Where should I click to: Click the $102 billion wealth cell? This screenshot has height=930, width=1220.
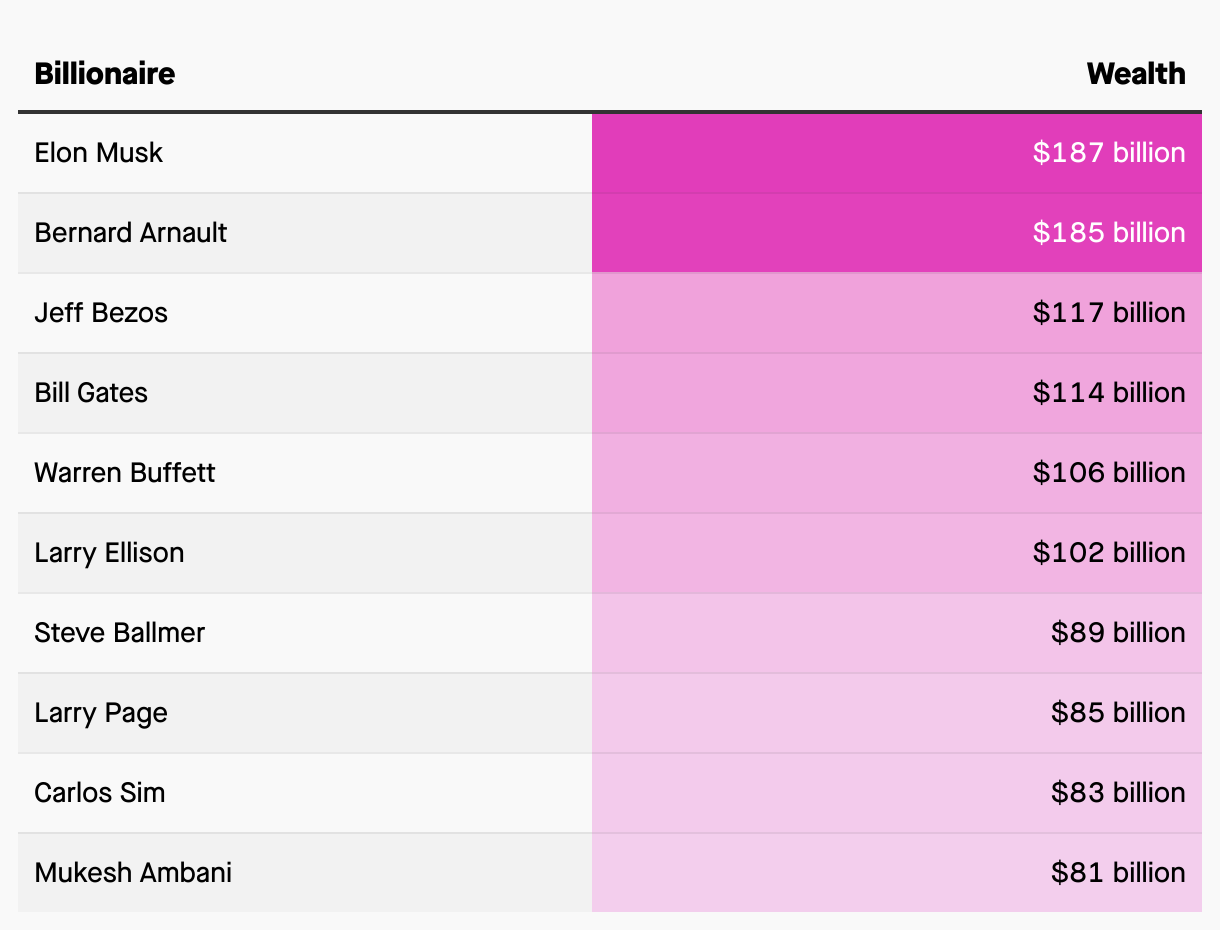[1108, 553]
